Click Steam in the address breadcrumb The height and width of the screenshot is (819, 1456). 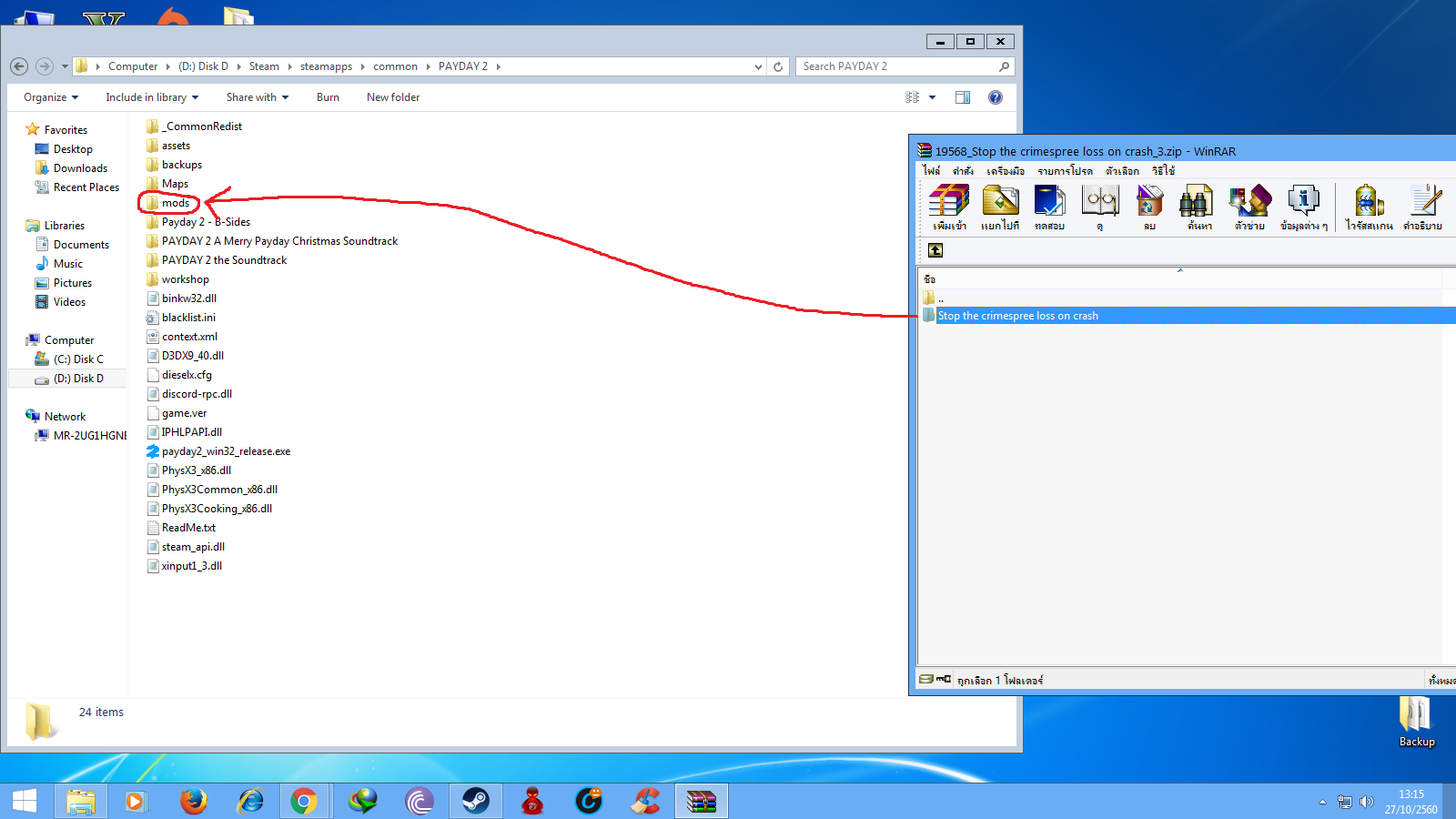[x=264, y=66]
